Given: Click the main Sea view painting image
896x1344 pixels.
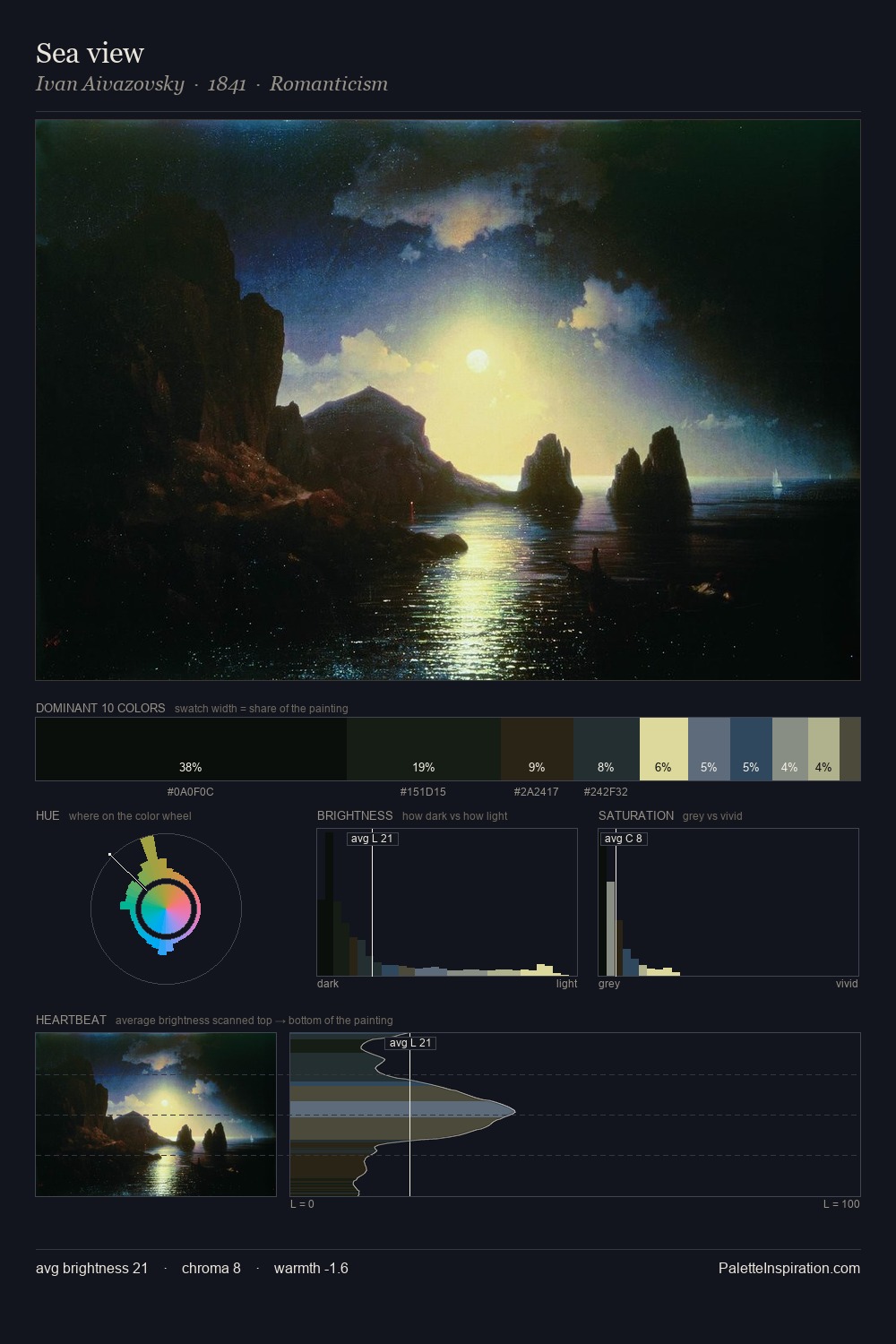Looking at the screenshot, I should pos(448,400).
